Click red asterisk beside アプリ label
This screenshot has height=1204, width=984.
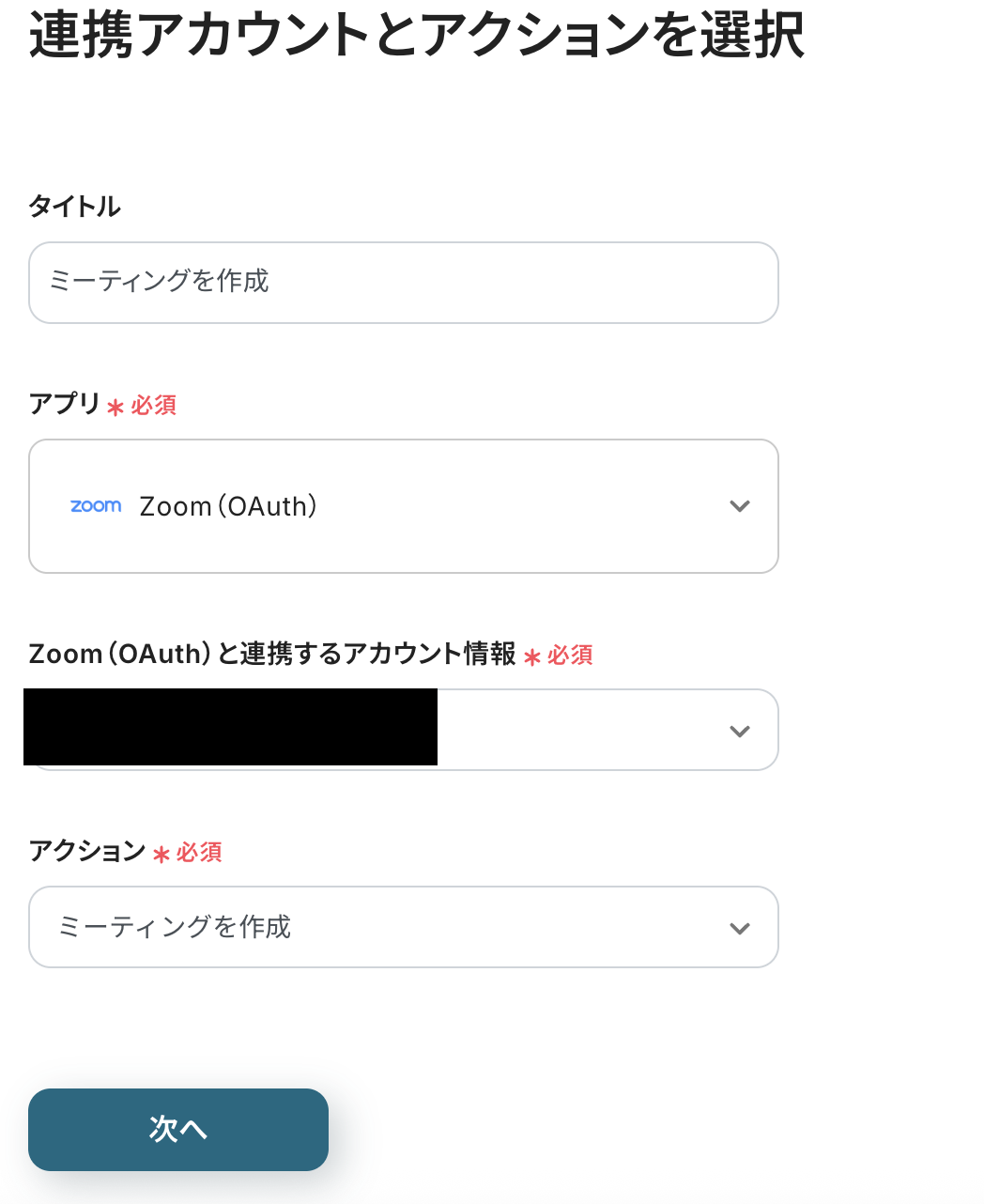click(115, 407)
